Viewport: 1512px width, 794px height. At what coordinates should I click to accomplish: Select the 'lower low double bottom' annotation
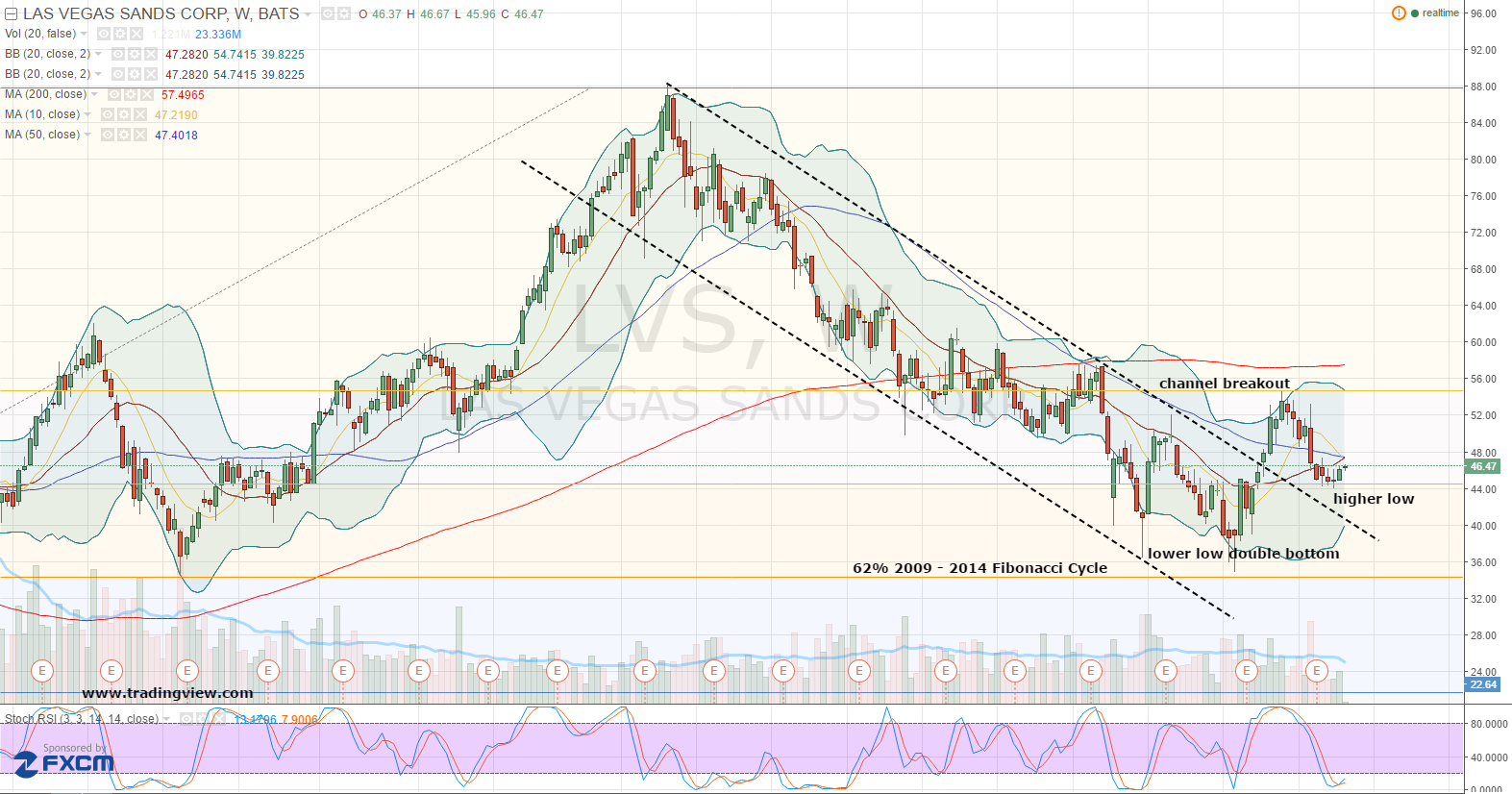(1243, 554)
